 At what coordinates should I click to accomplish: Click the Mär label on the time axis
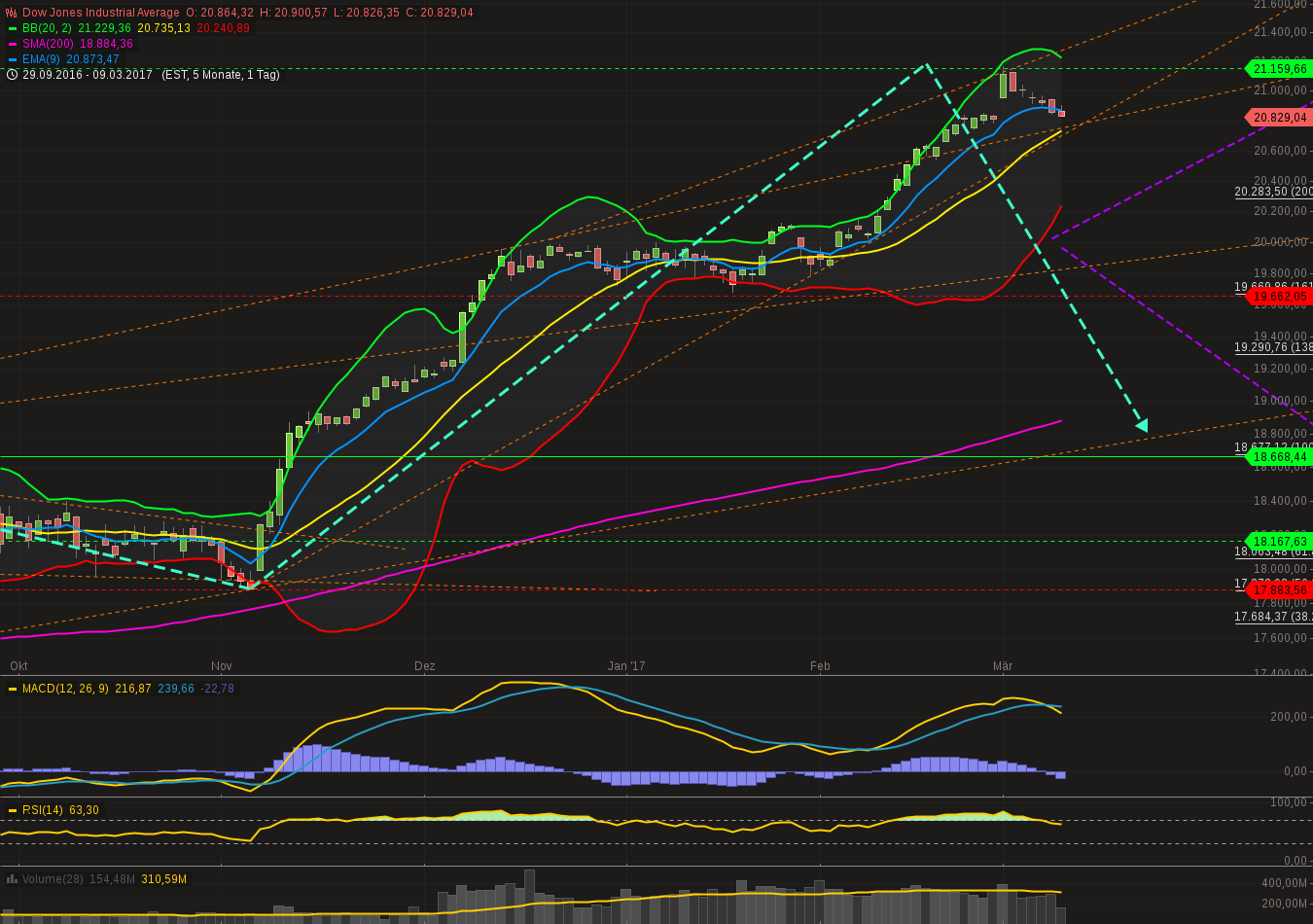pos(1003,666)
